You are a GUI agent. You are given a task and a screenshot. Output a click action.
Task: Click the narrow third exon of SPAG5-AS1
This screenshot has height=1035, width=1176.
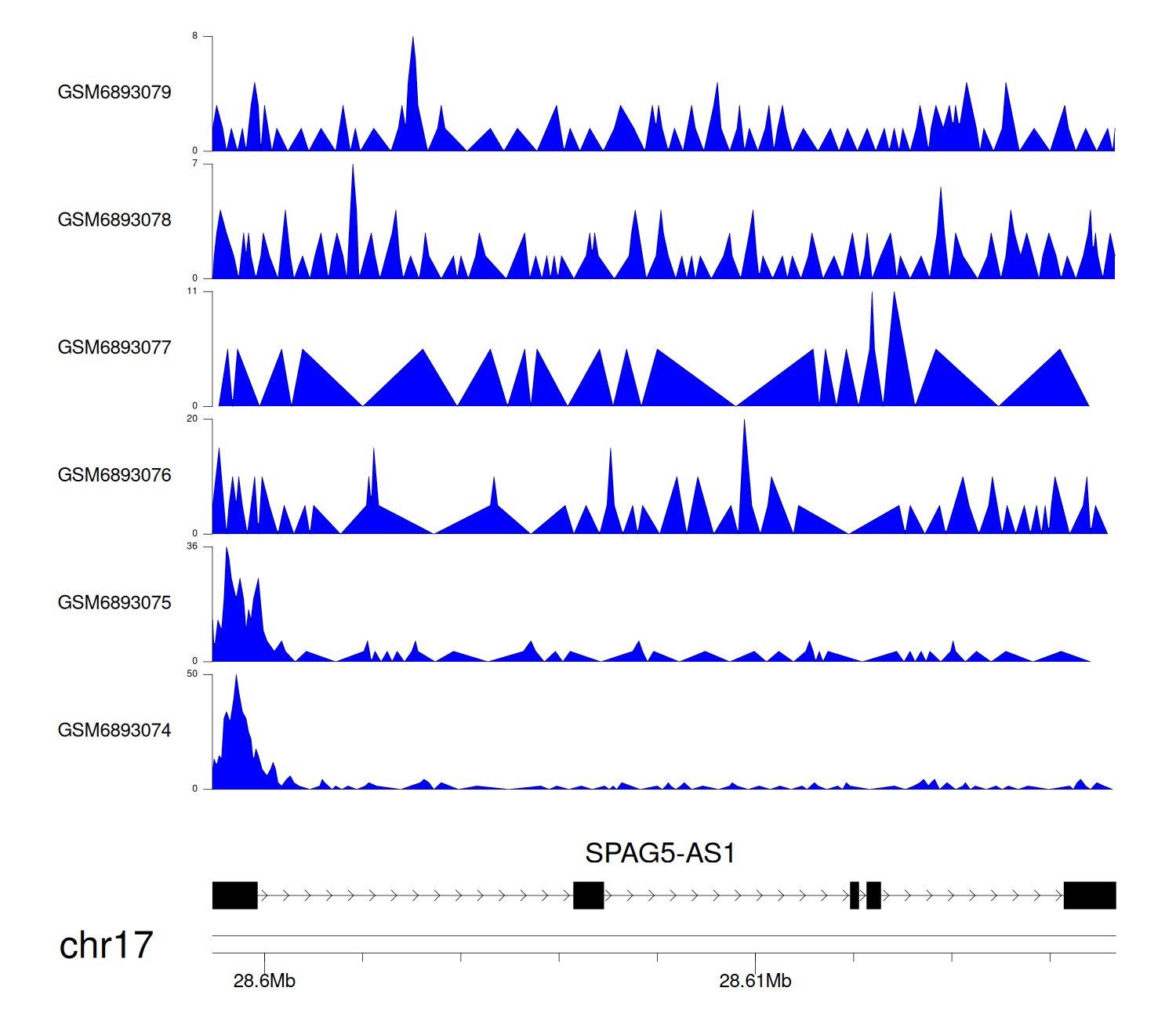855,895
